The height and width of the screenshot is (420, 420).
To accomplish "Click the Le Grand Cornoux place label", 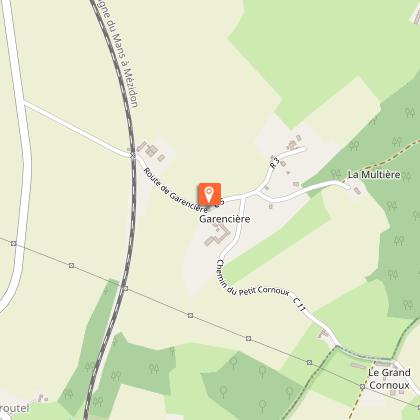I will [389, 379].
